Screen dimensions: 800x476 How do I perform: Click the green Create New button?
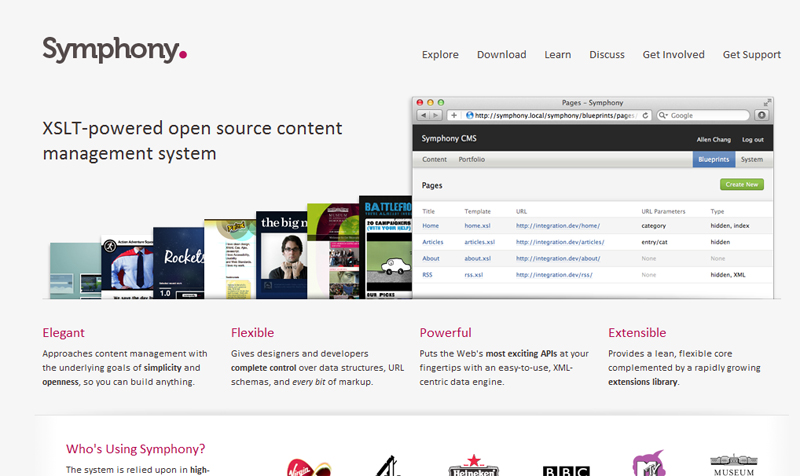741,185
